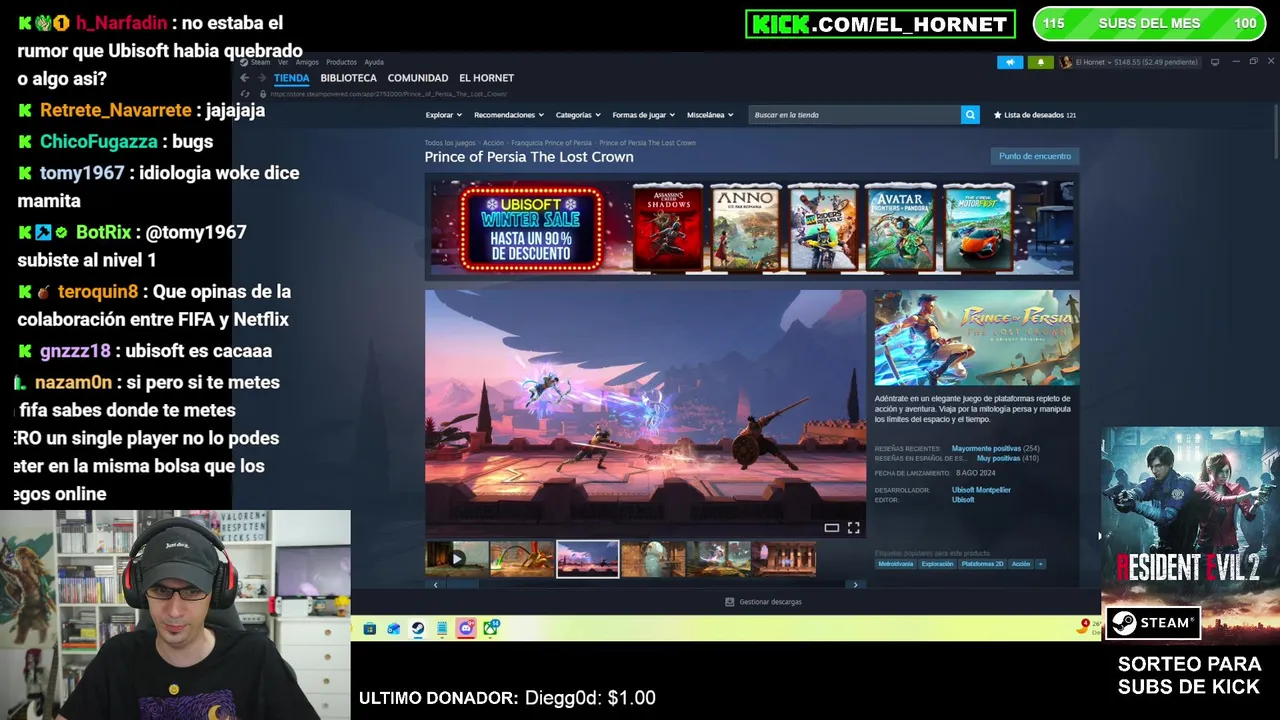Focus the Buscar en la tienda field
This screenshot has height=720, width=1280.
point(855,115)
